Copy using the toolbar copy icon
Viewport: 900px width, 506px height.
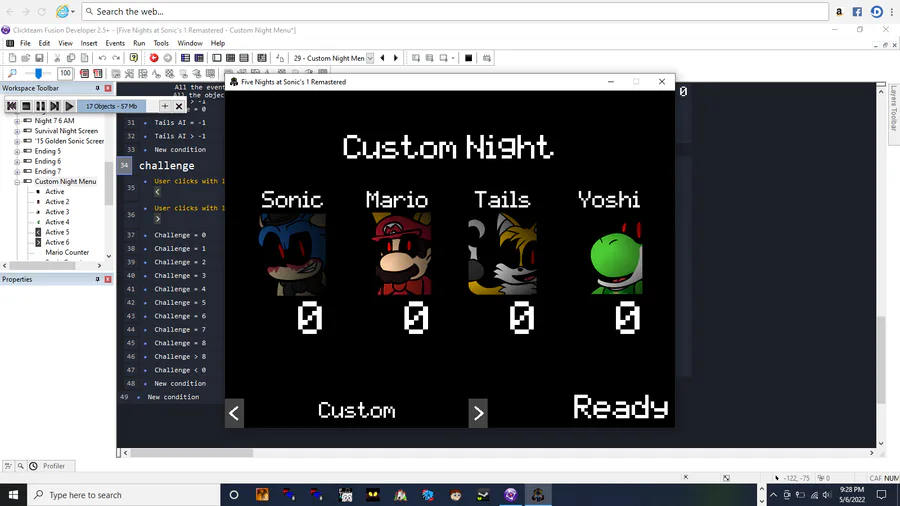click(71, 58)
